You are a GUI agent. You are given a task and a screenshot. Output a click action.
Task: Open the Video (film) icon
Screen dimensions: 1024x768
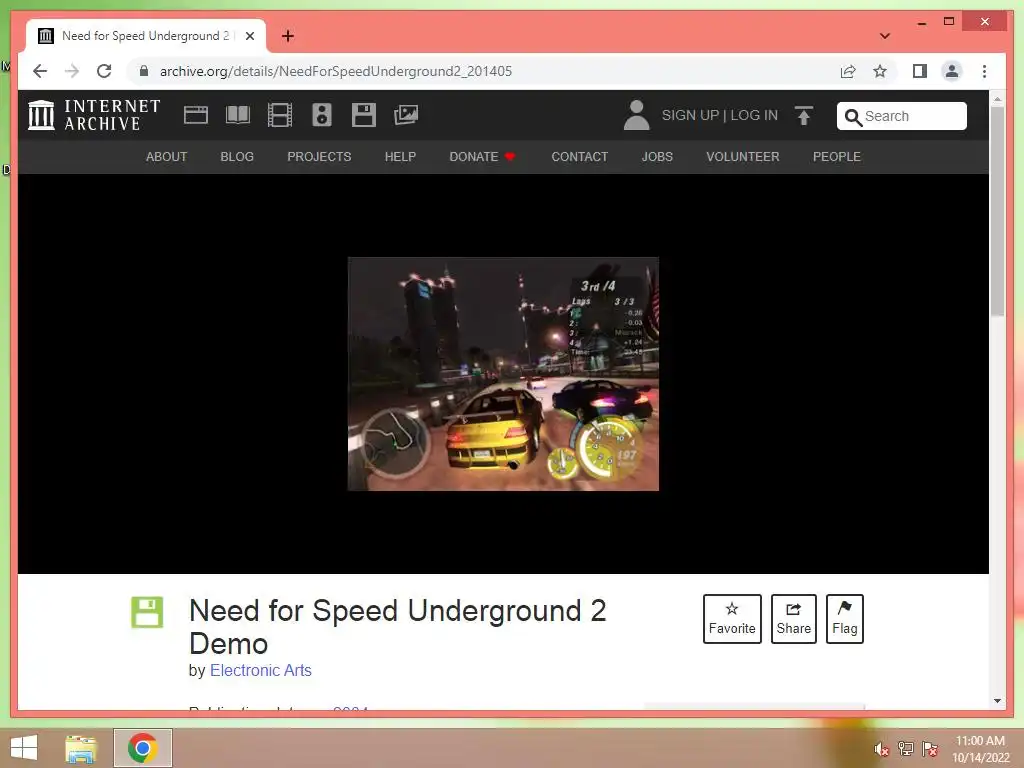[280, 115]
